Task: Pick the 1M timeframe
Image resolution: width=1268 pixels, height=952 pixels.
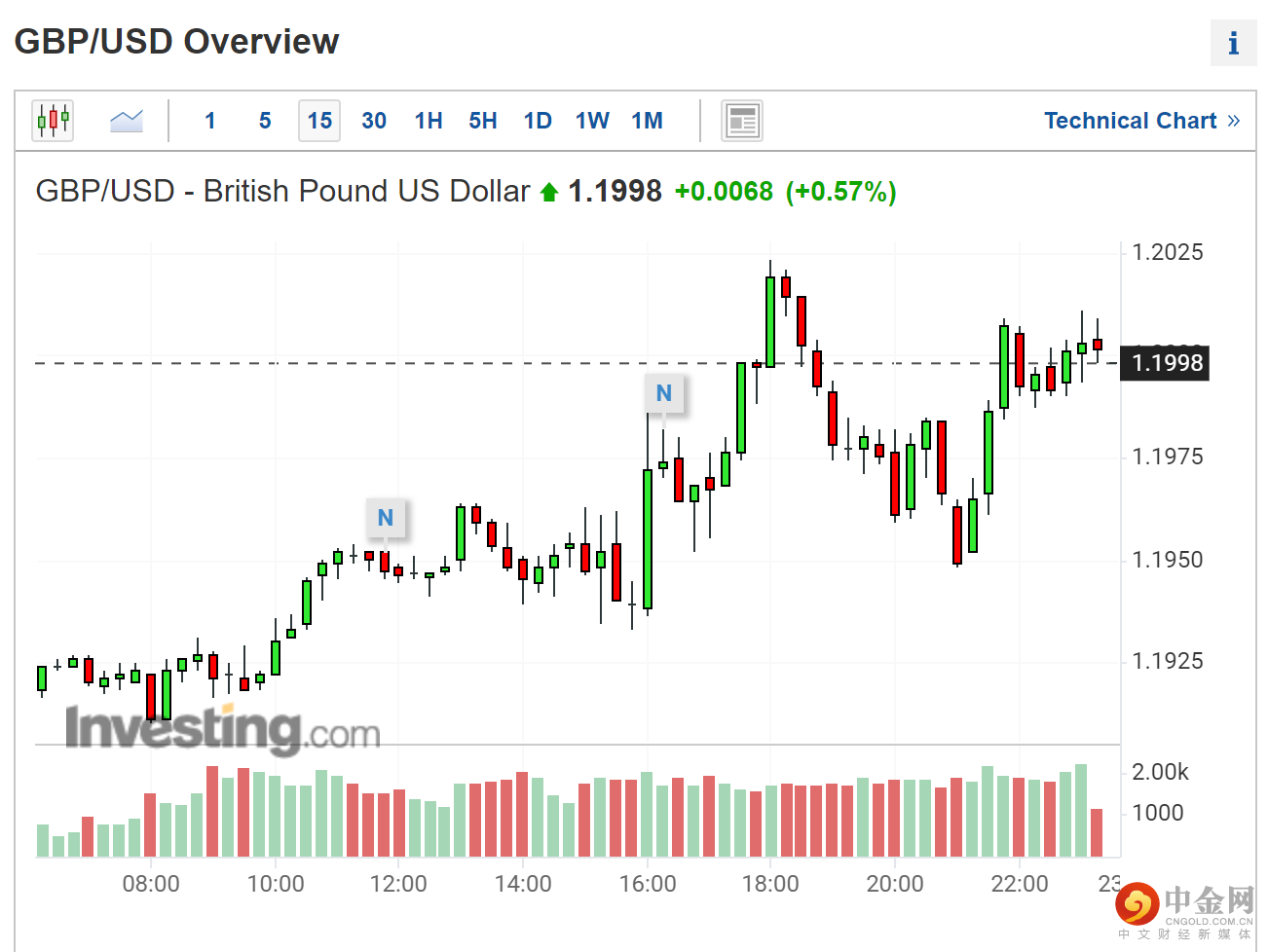Action: tap(647, 121)
